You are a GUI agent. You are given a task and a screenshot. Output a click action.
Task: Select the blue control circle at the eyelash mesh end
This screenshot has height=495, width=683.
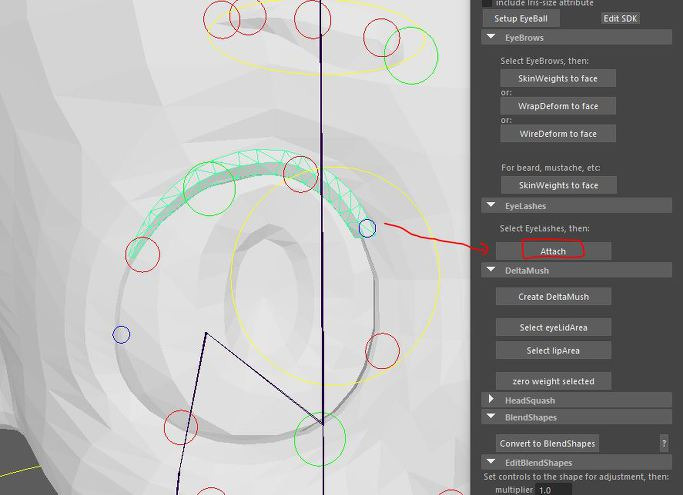tap(367, 228)
